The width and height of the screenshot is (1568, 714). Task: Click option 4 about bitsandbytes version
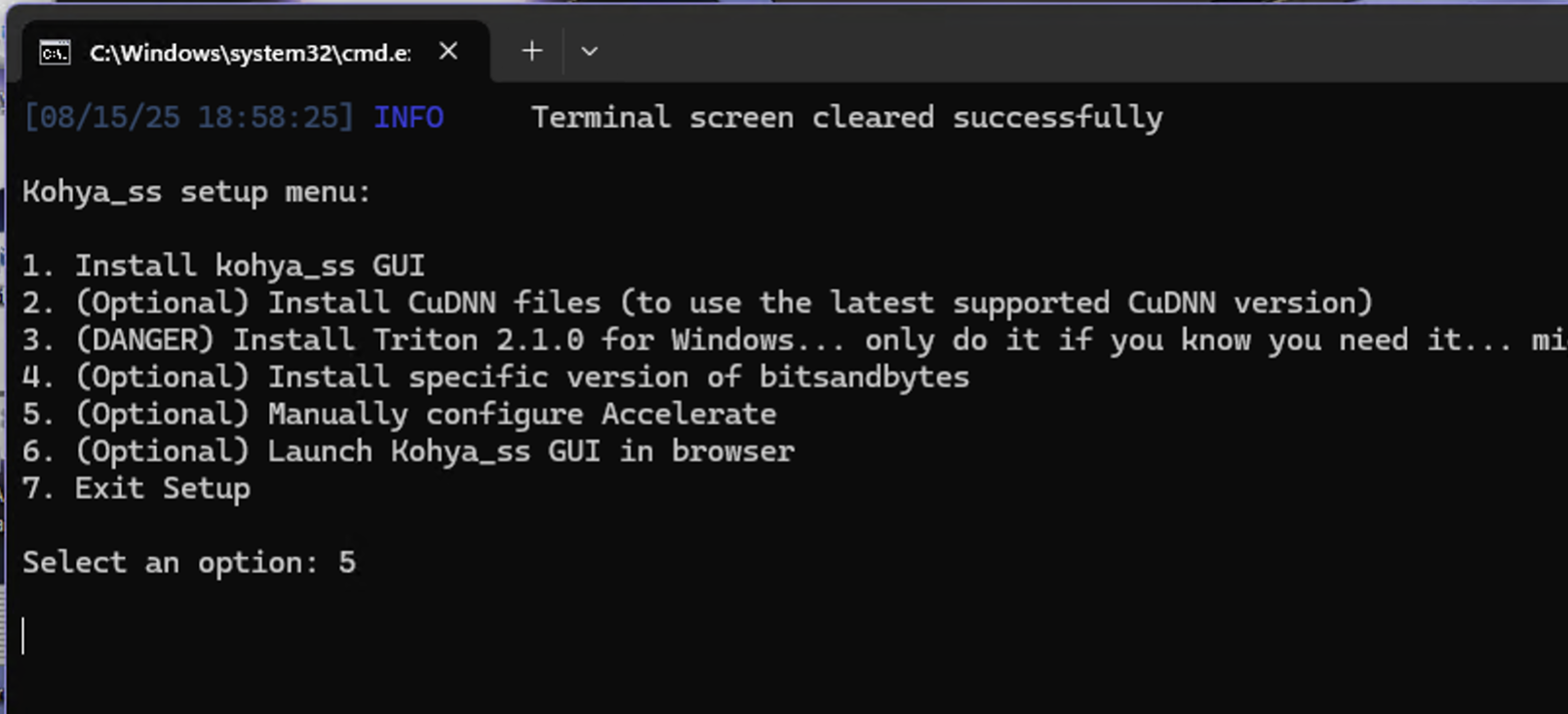point(495,377)
